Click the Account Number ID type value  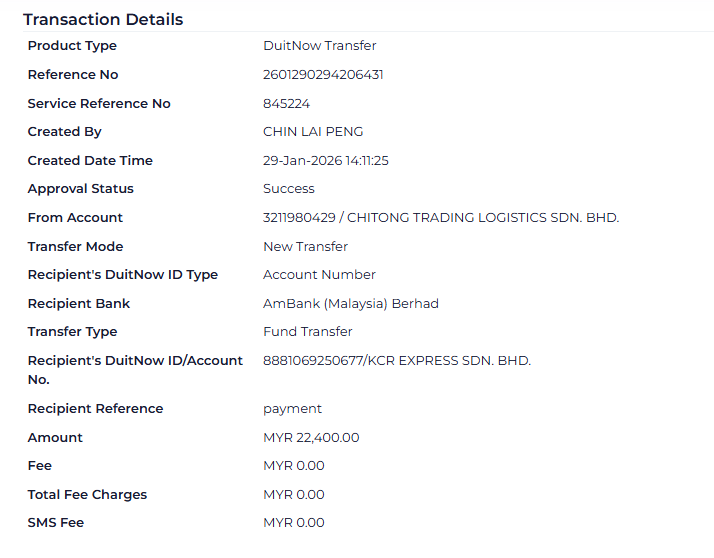click(319, 275)
